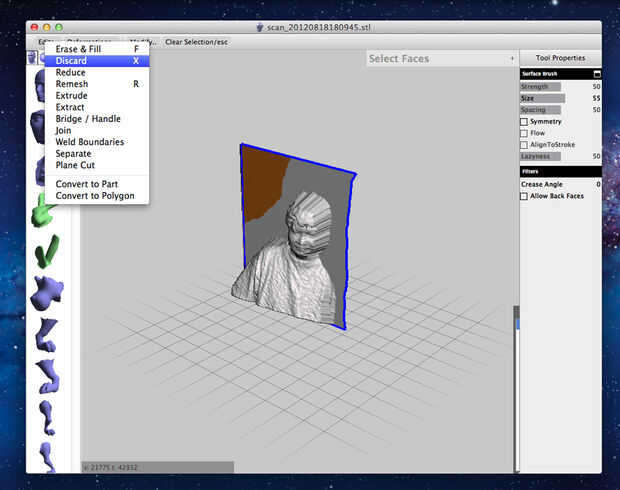
Task: Click the Filters section header
Action: click(x=560, y=172)
